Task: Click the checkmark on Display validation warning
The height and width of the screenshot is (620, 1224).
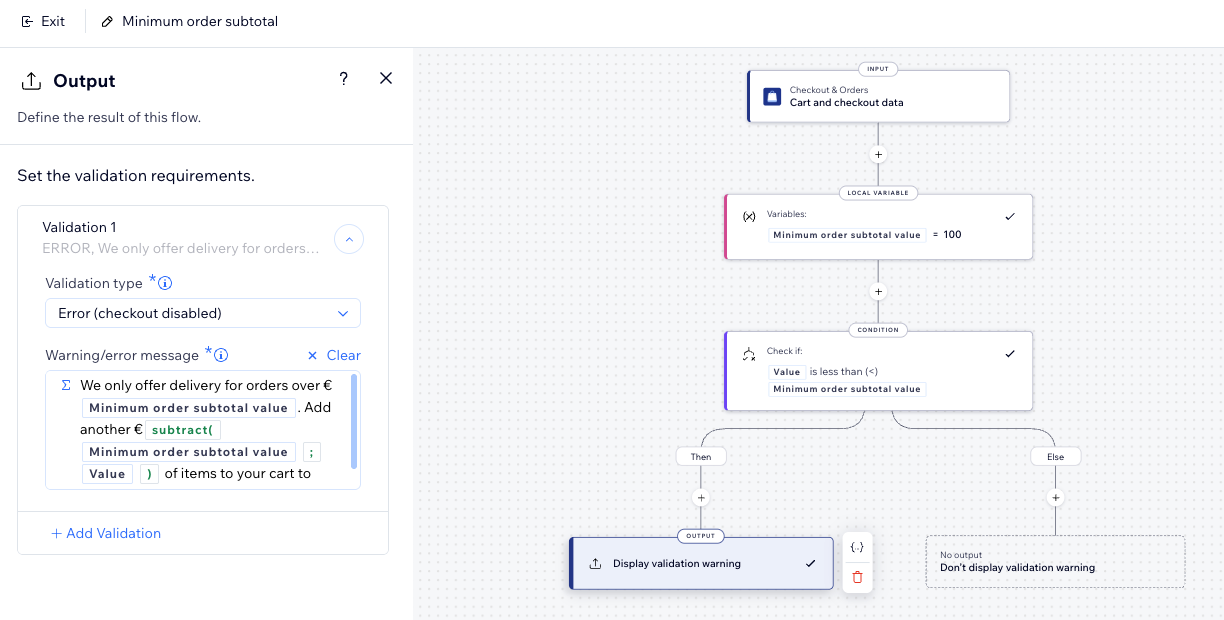Action: pyautogui.click(x=810, y=563)
